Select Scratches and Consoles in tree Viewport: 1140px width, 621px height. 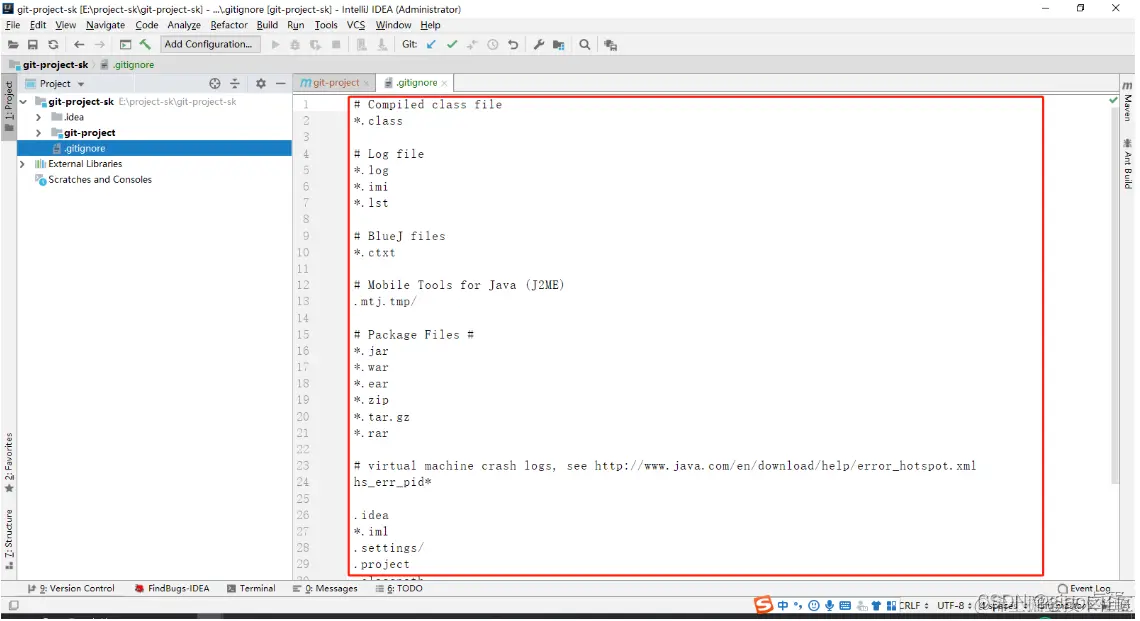(100, 180)
